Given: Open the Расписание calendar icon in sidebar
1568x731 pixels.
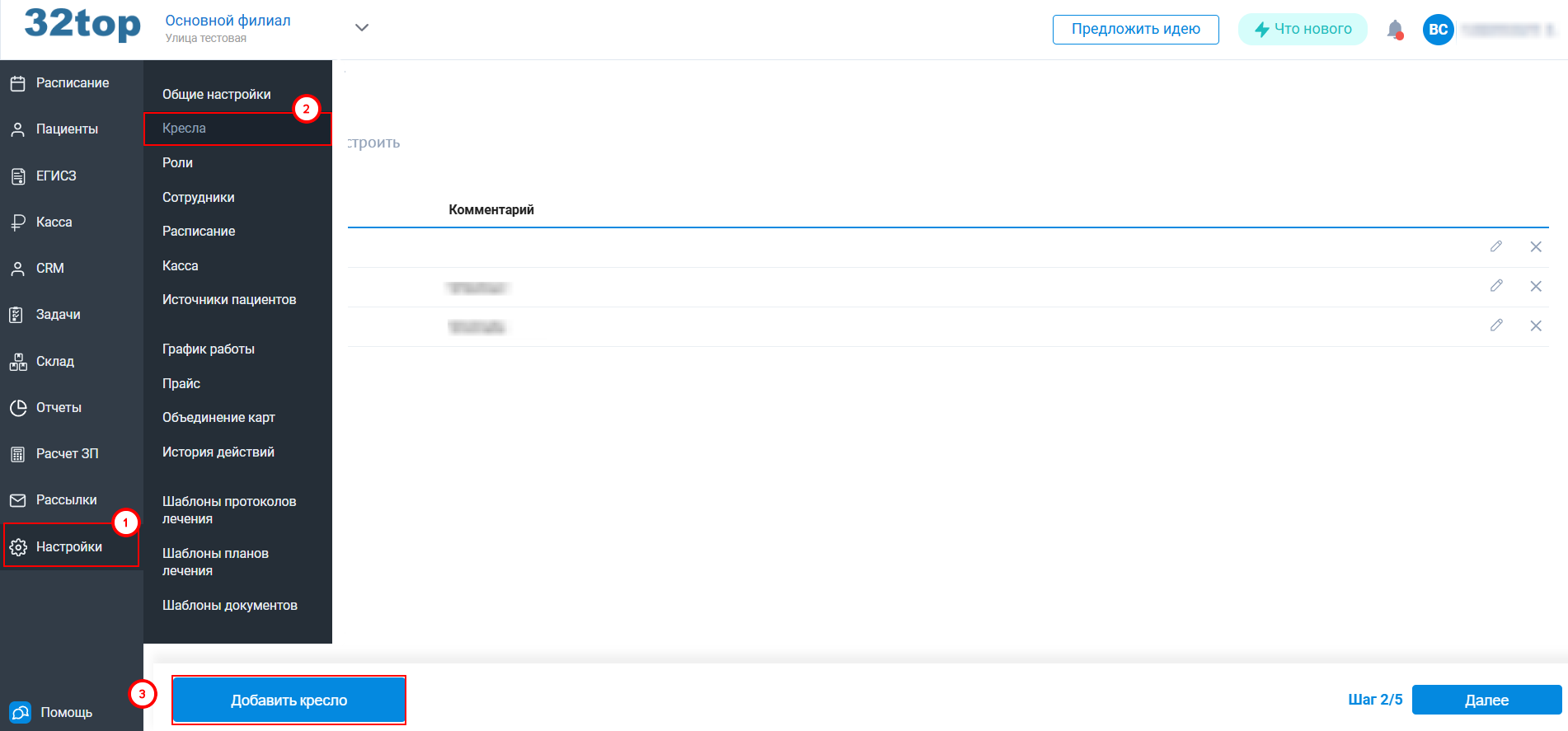Looking at the screenshot, I should [x=17, y=83].
